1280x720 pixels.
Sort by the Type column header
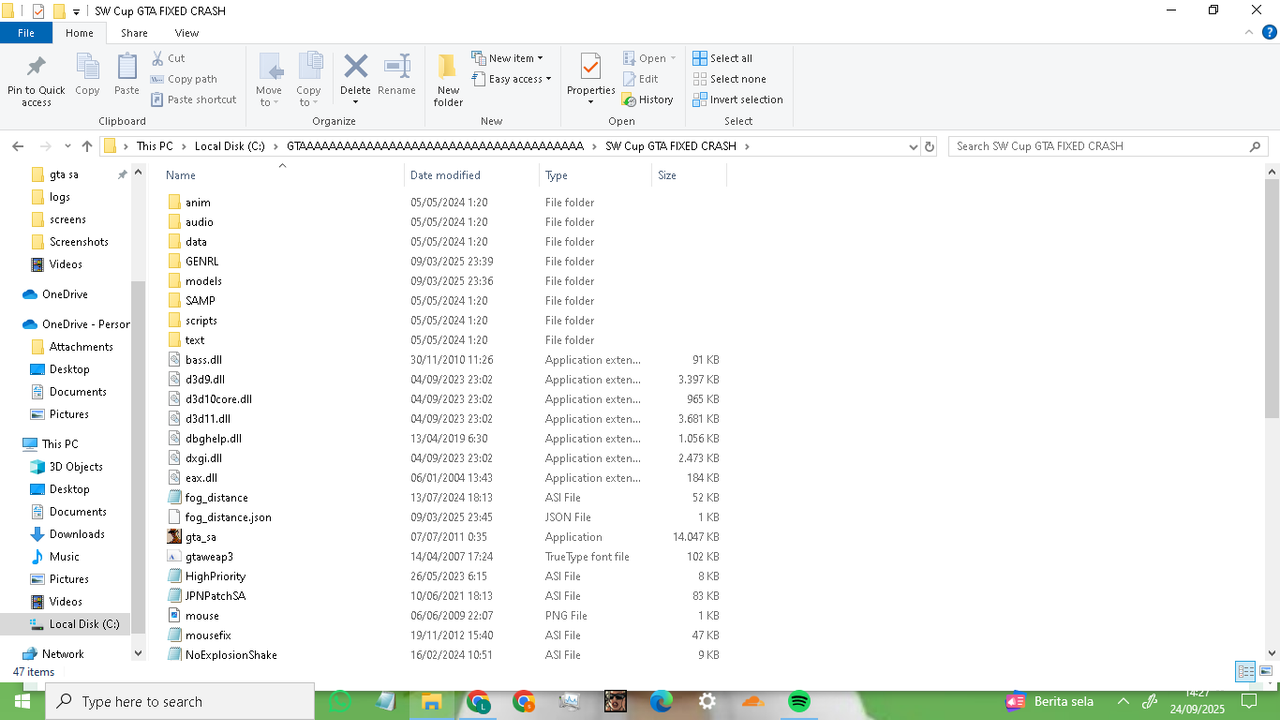tap(595, 175)
